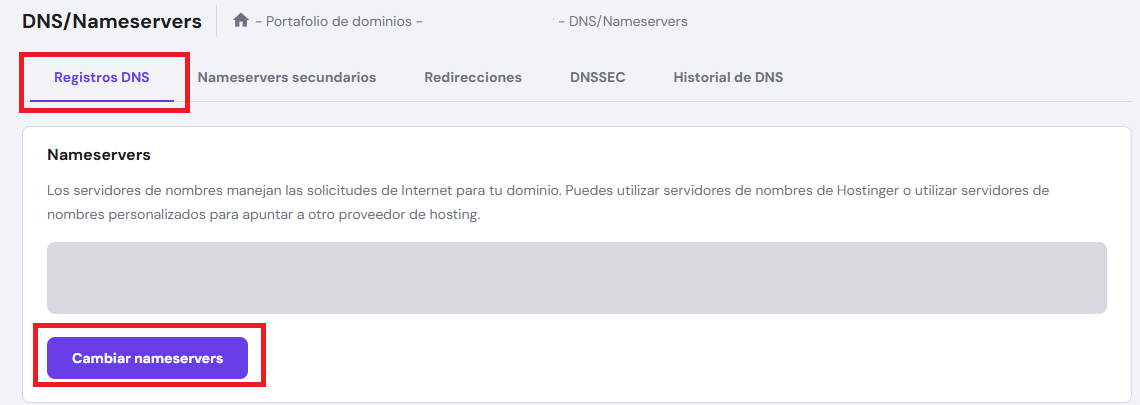Screen dimensions: 1140x405
Task: Click the home icon in the breadcrumb
Action: pyautogui.click(x=240, y=20)
